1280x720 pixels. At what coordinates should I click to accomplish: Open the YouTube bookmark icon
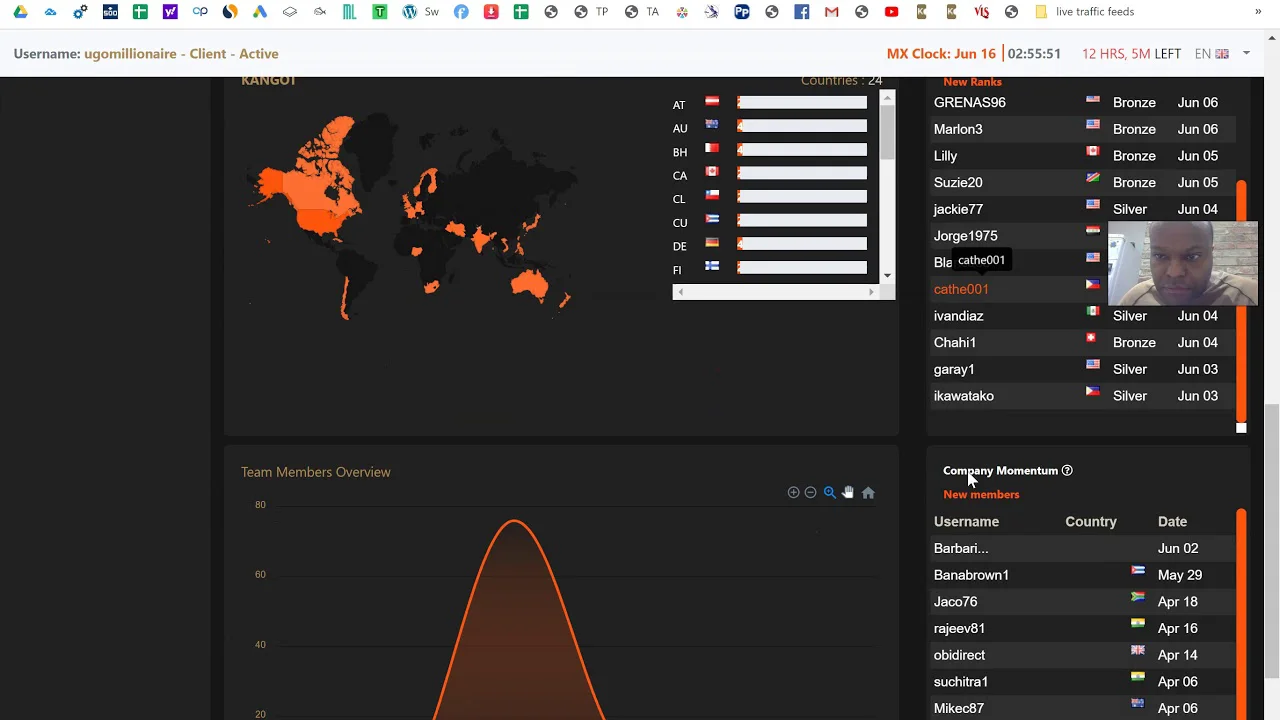coord(891,12)
